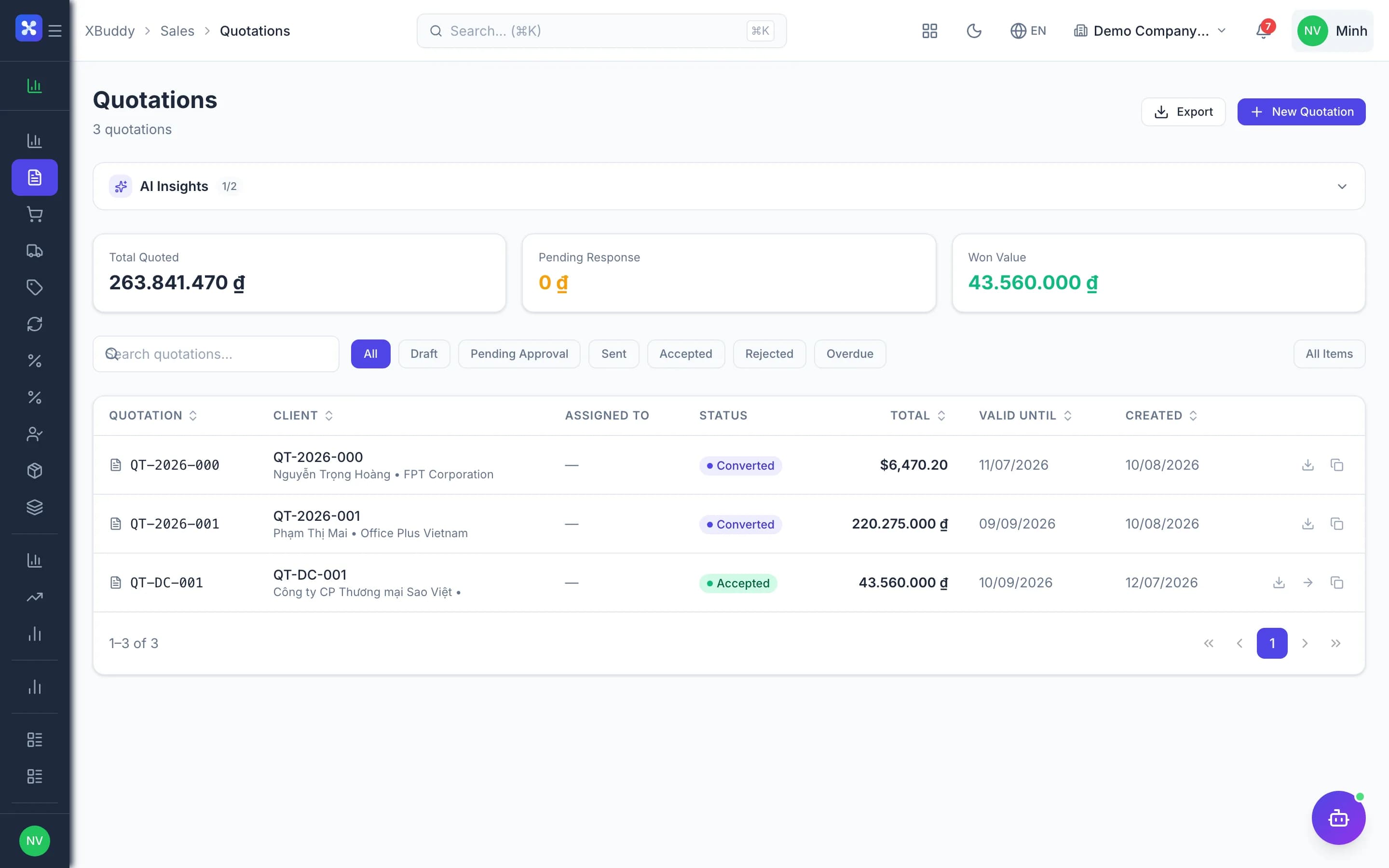Click the NV avatar at sidebar bottom
The width and height of the screenshot is (1389, 868).
pyautogui.click(x=34, y=841)
